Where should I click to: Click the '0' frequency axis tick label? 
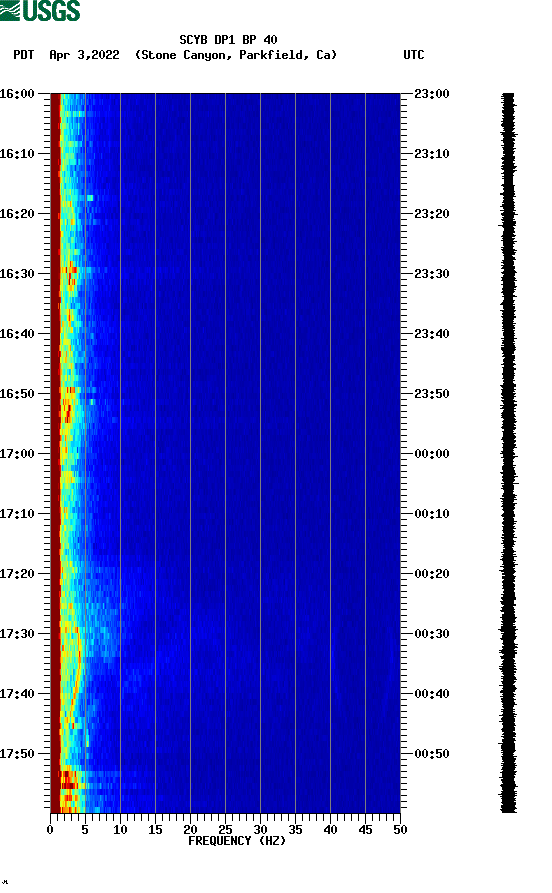50,830
